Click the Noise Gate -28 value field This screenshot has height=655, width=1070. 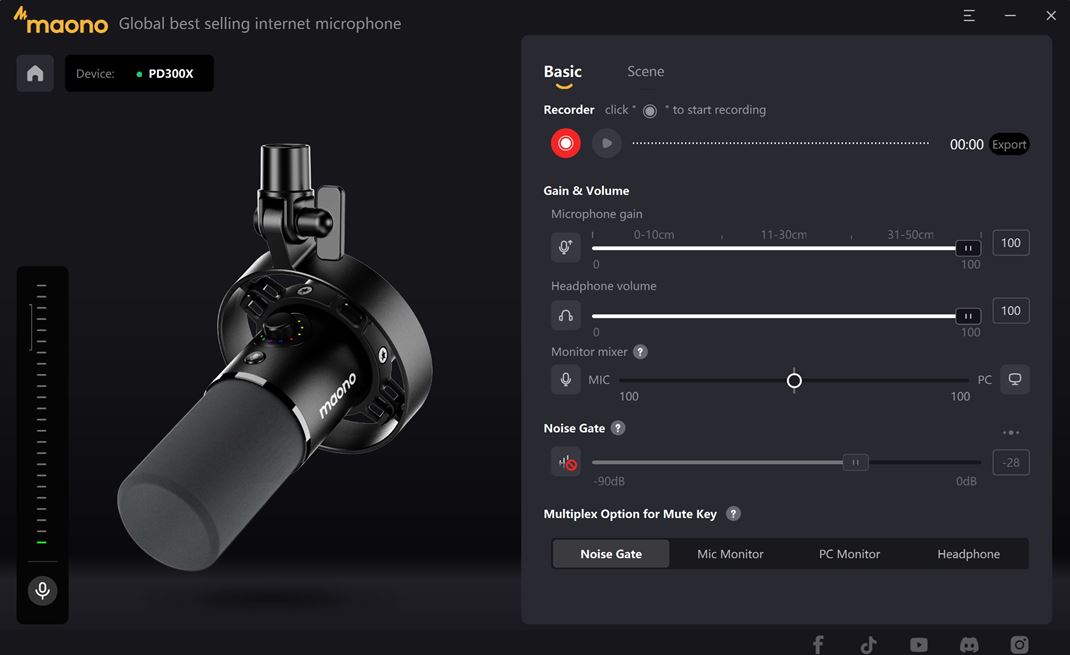(1011, 463)
